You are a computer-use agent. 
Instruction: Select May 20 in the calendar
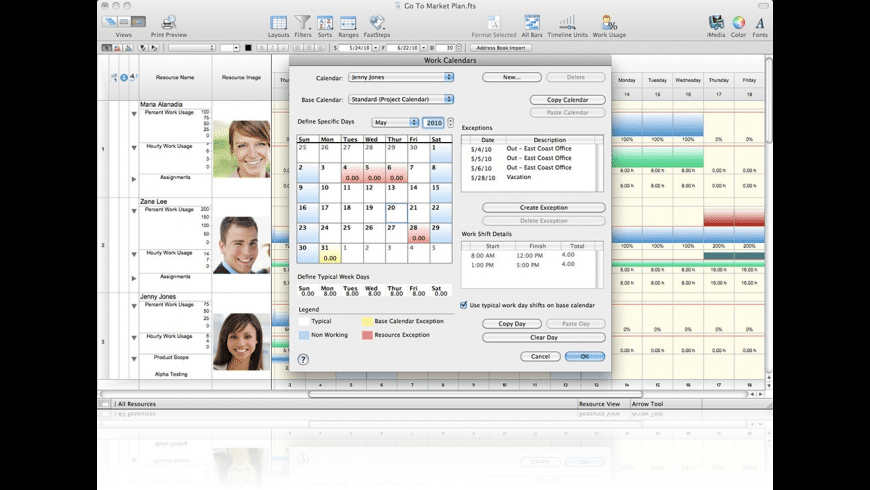click(x=396, y=213)
